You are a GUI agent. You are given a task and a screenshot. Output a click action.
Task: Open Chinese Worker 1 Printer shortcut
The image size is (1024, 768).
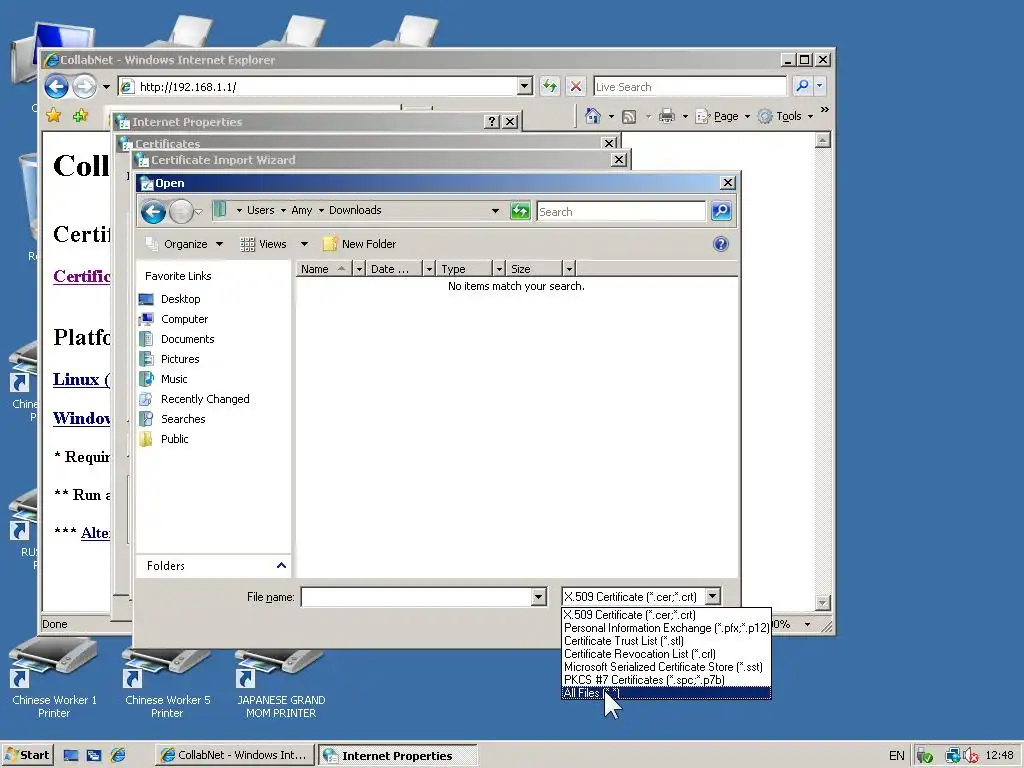coord(54,680)
